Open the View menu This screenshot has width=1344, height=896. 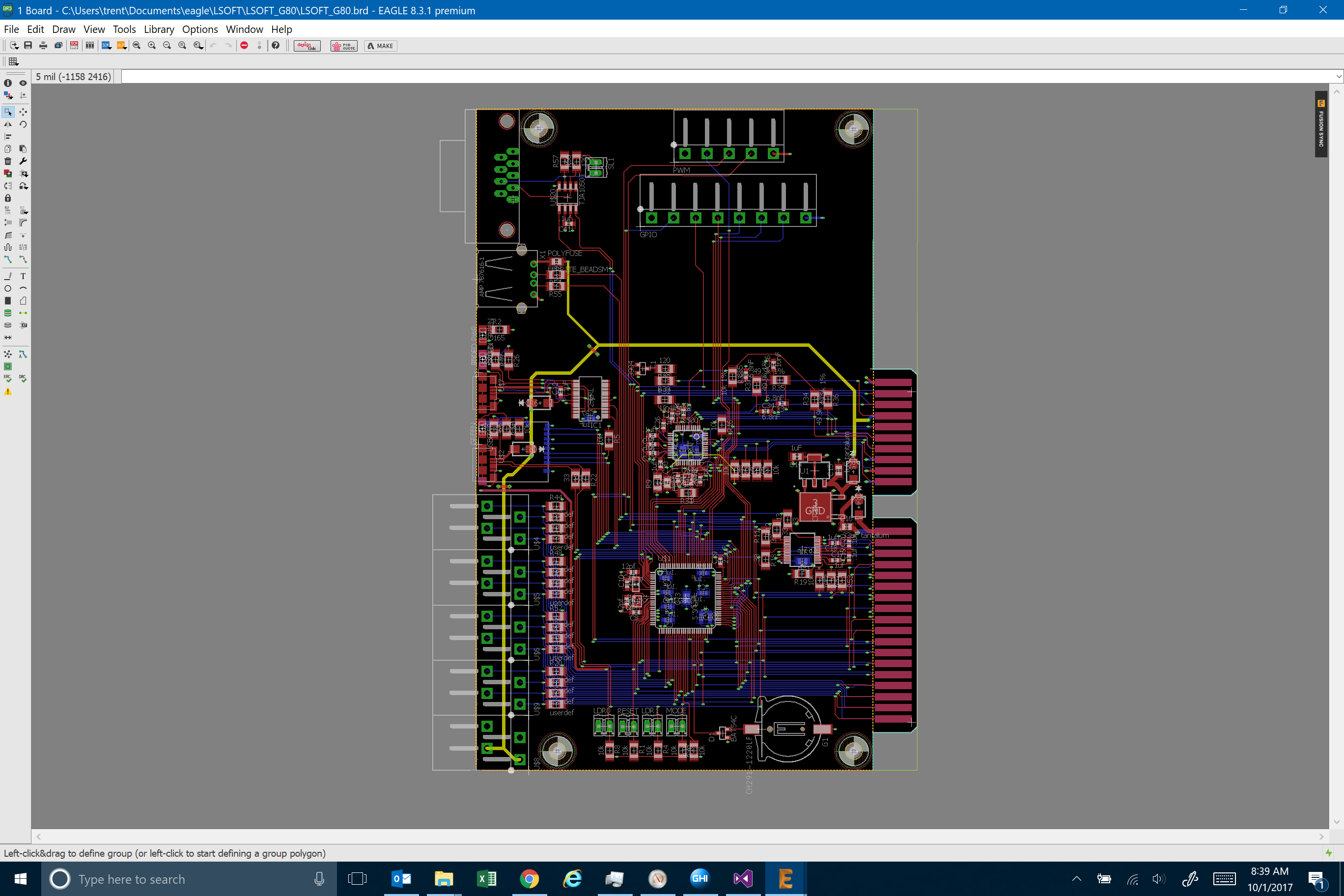(x=94, y=29)
